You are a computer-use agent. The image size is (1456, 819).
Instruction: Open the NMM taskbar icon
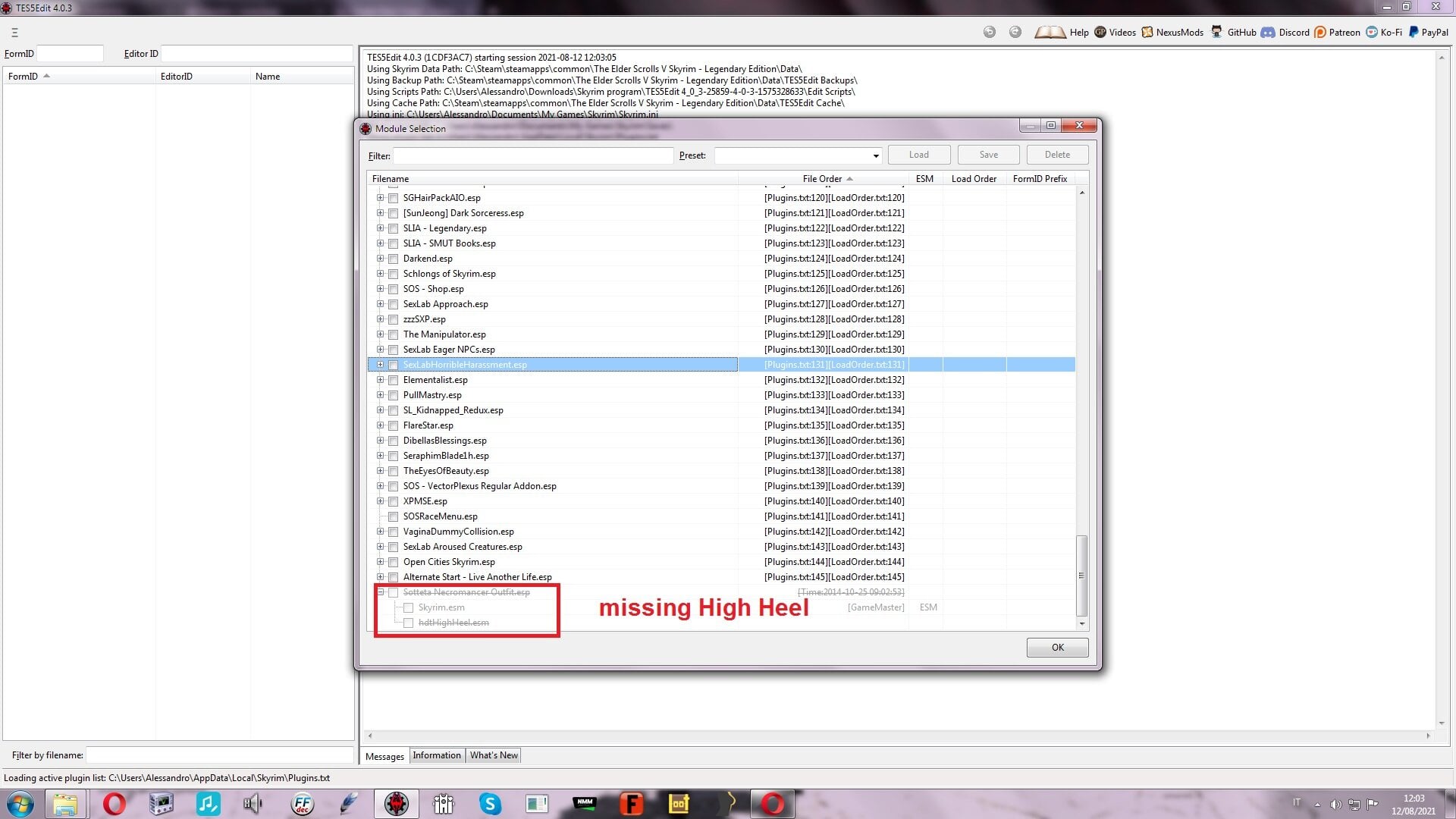pyautogui.click(x=584, y=804)
